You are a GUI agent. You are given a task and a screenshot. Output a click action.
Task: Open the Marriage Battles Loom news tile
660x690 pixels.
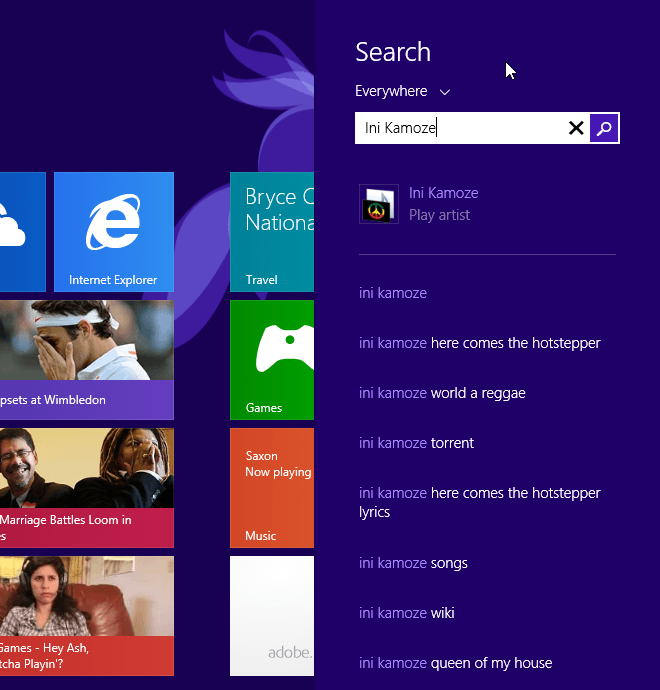click(x=87, y=488)
